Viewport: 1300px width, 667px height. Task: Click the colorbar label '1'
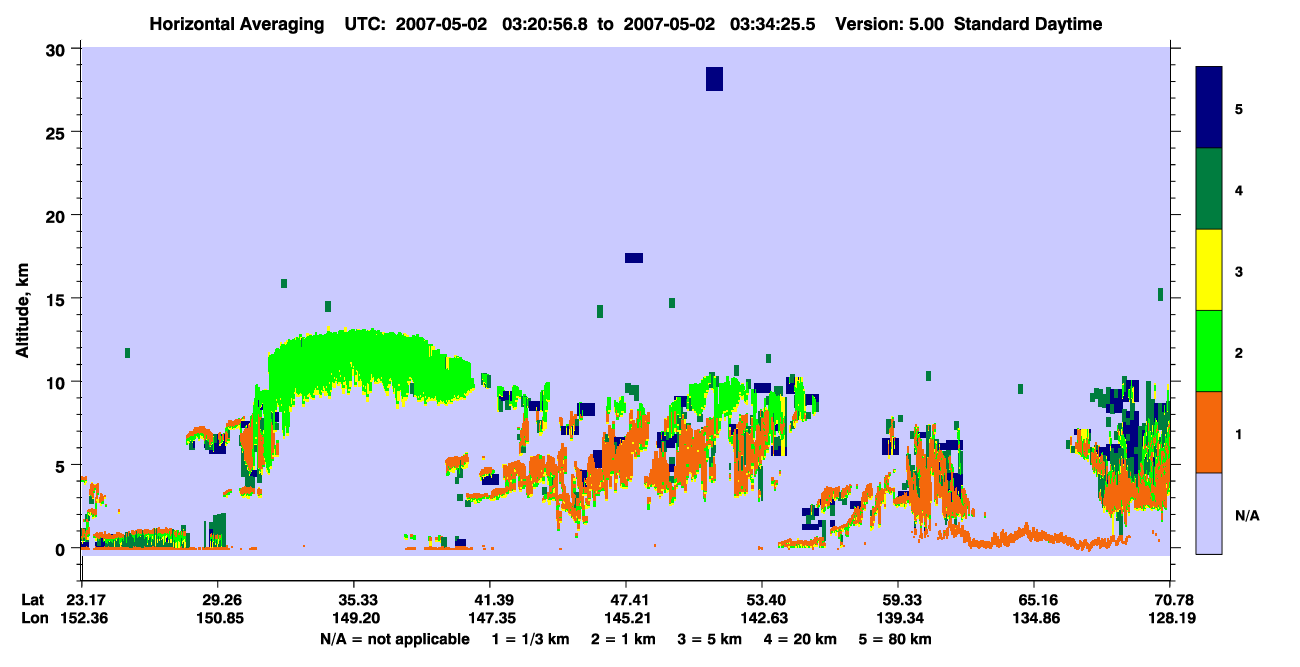(1239, 434)
